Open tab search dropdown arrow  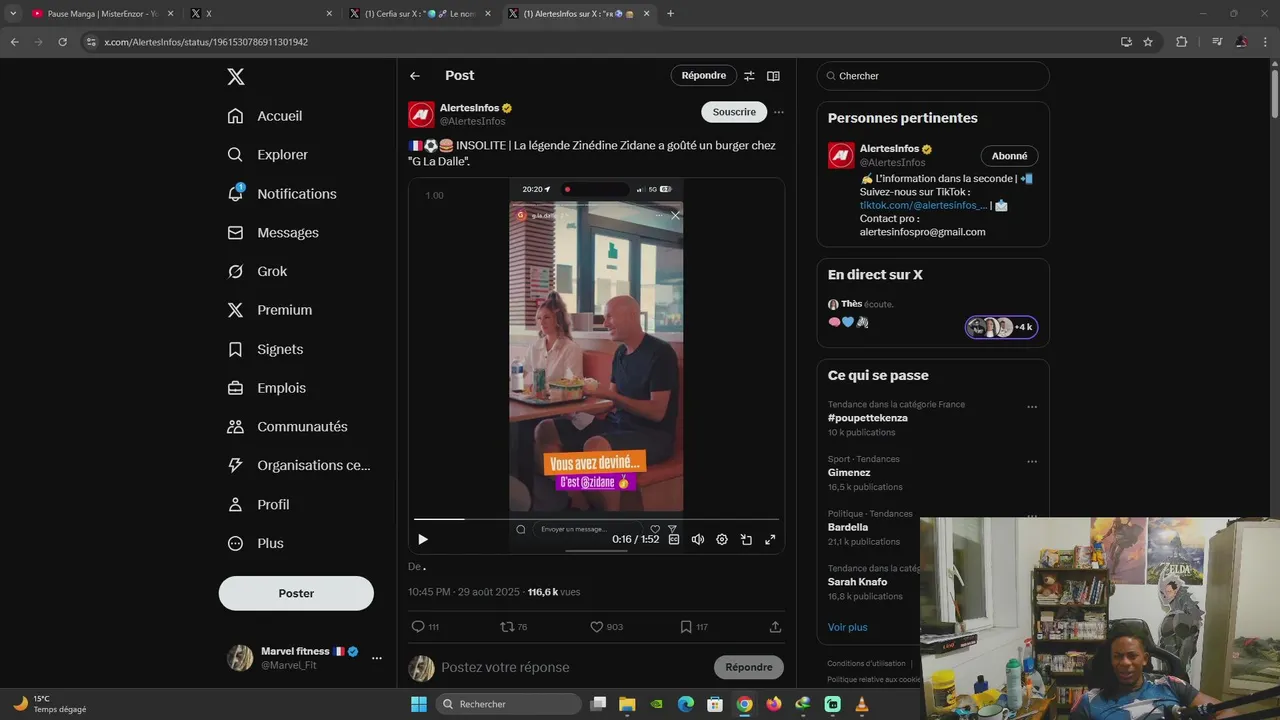[13, 14]
